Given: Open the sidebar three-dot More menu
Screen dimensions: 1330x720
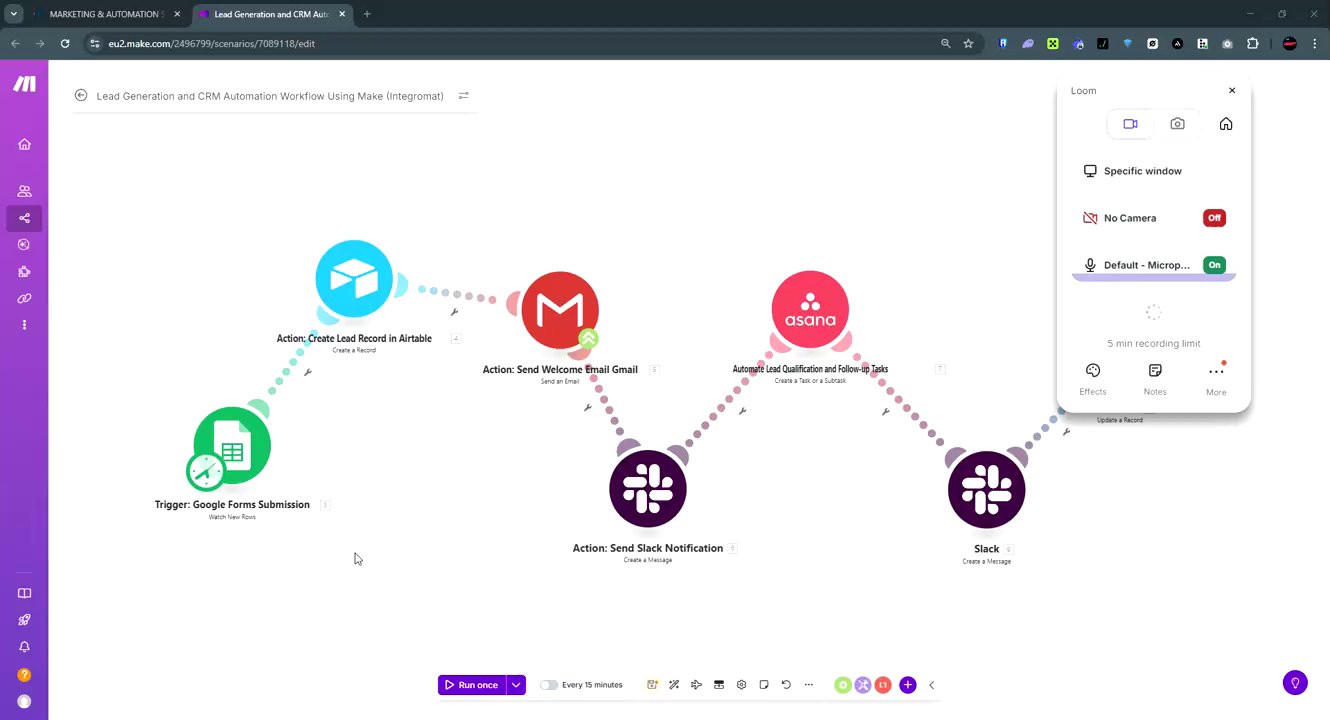Looking at the screenshot, I should click(x=24, y=325).
